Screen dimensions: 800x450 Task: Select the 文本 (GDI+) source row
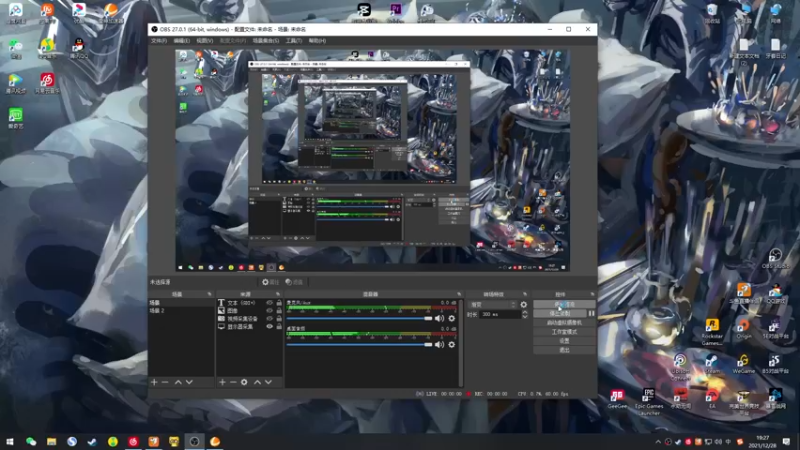click(249, 303)
